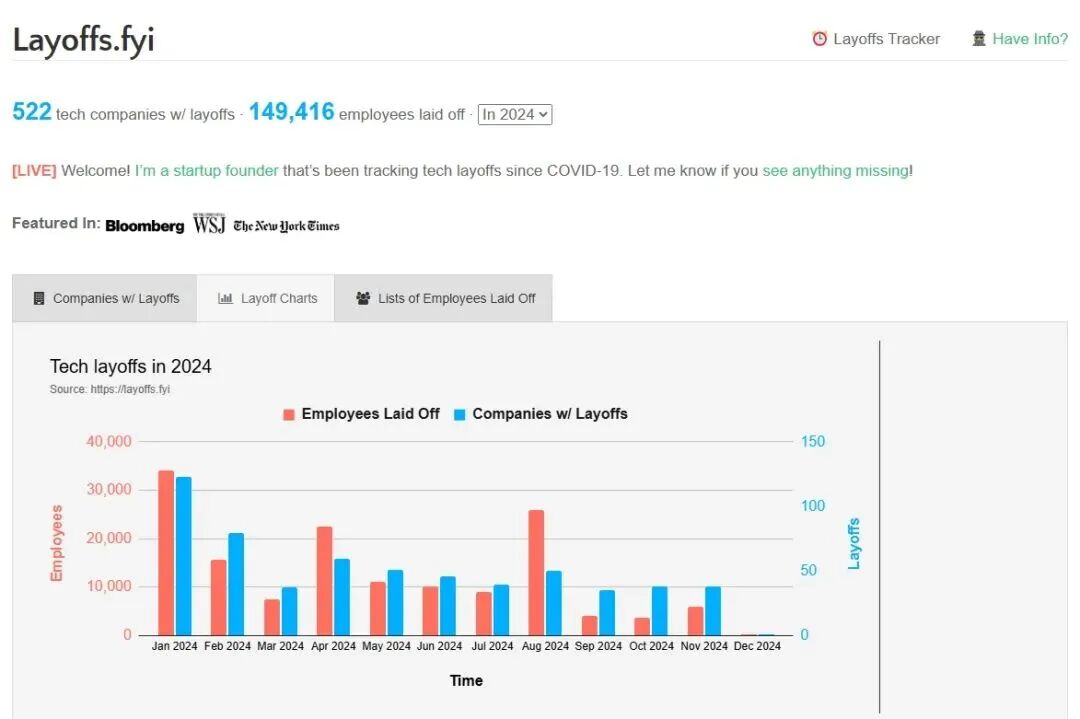
Task: Click the red Aug 2024 employees bar
Action: (537, 573)
